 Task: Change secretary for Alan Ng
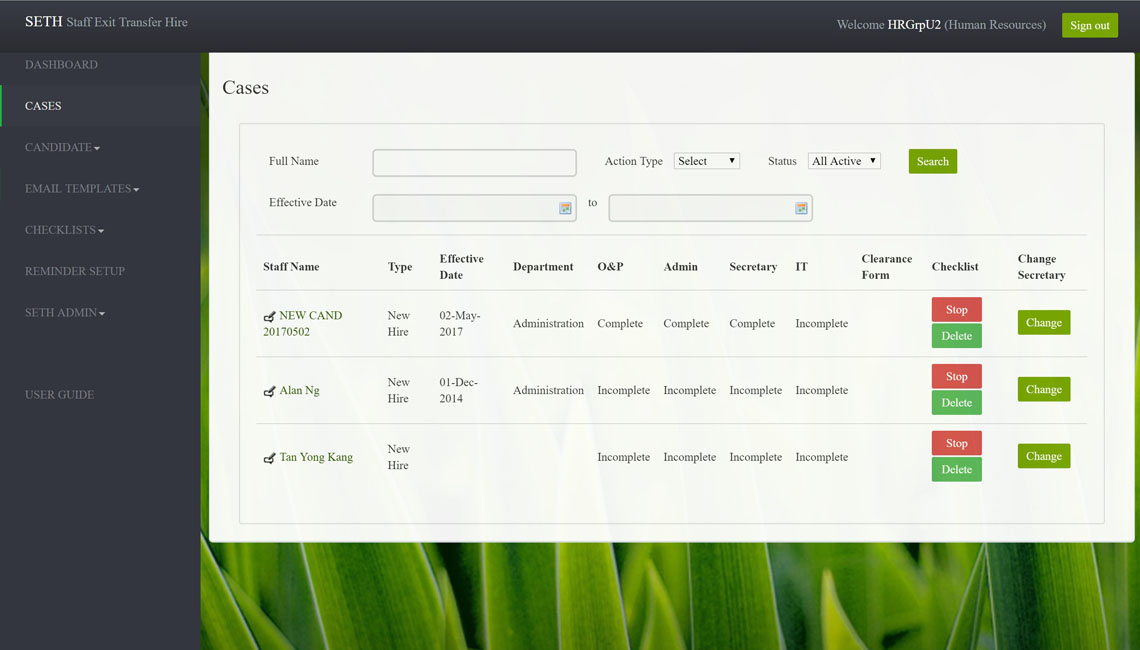pos(1044,390)
